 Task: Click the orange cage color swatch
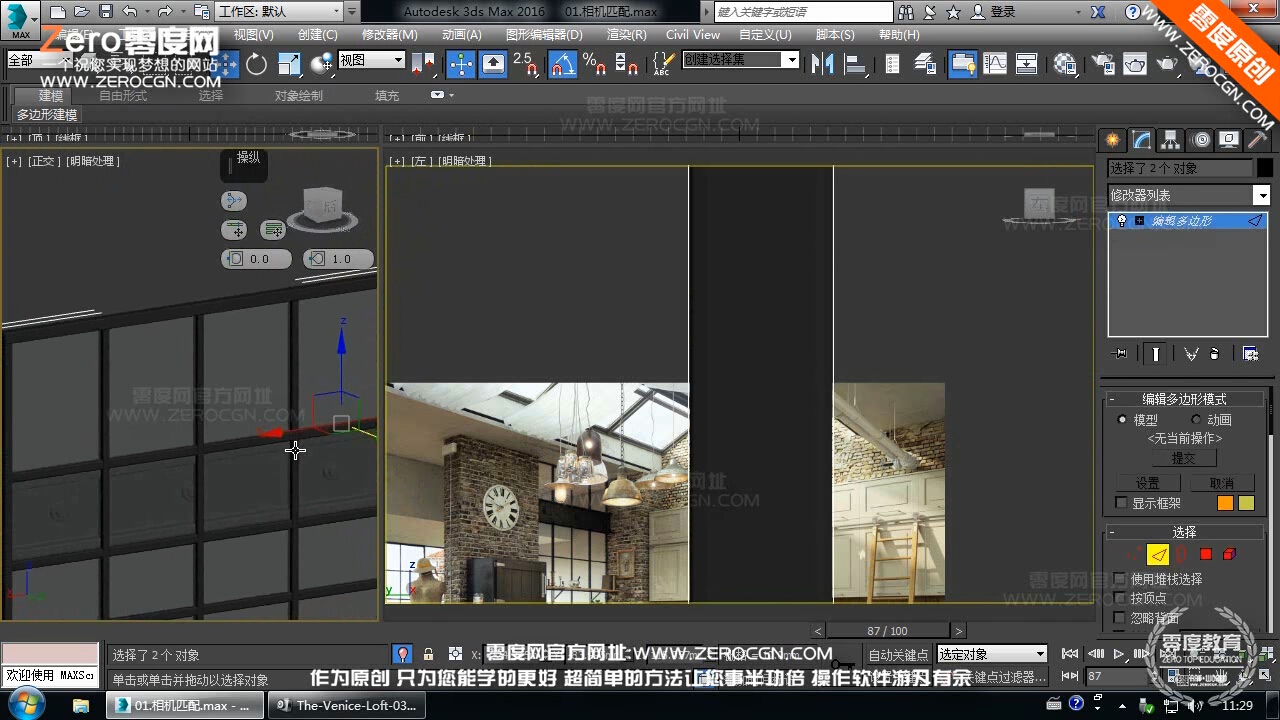(1225, 503)
